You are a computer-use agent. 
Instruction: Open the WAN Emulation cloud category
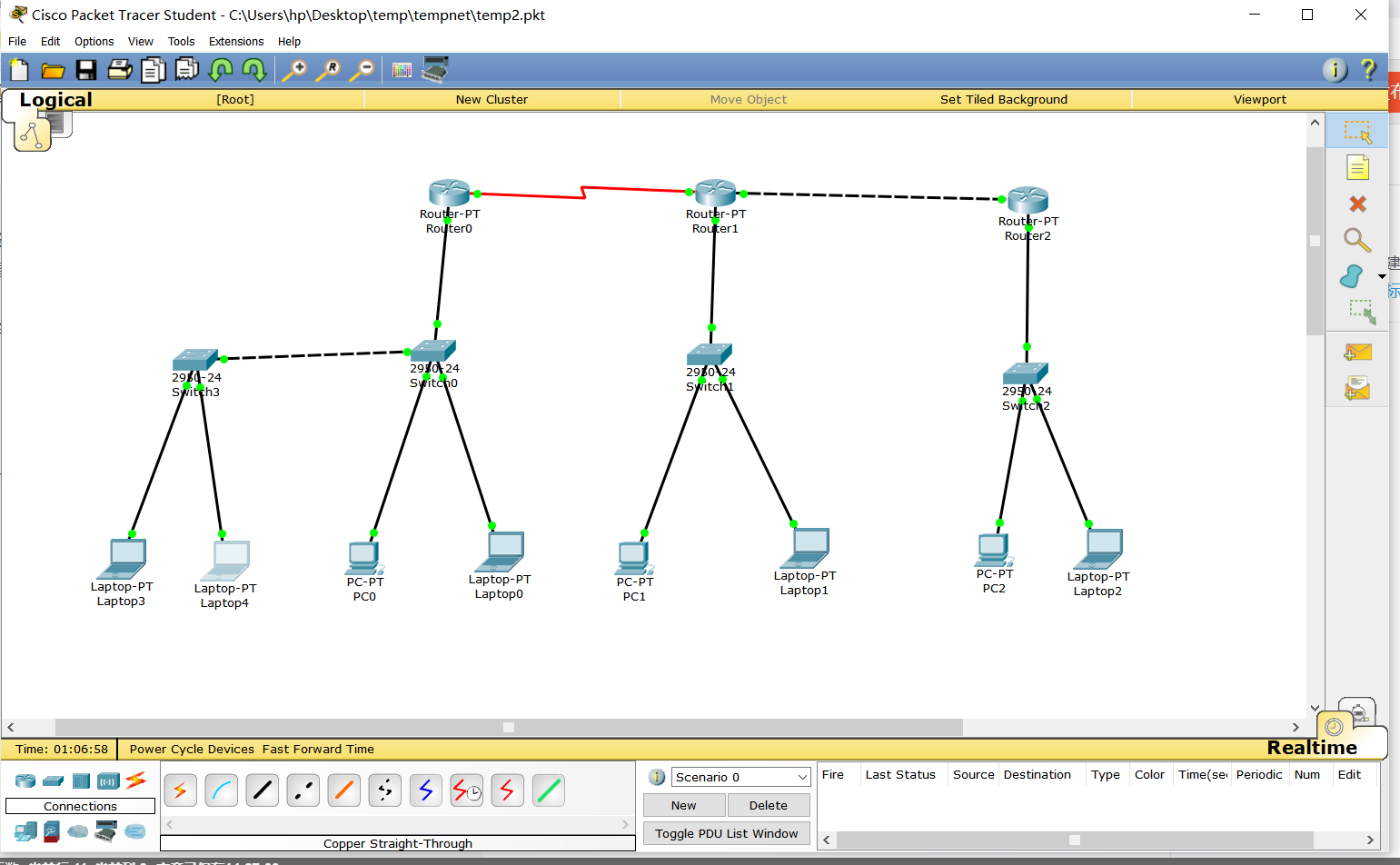[79, 830]
